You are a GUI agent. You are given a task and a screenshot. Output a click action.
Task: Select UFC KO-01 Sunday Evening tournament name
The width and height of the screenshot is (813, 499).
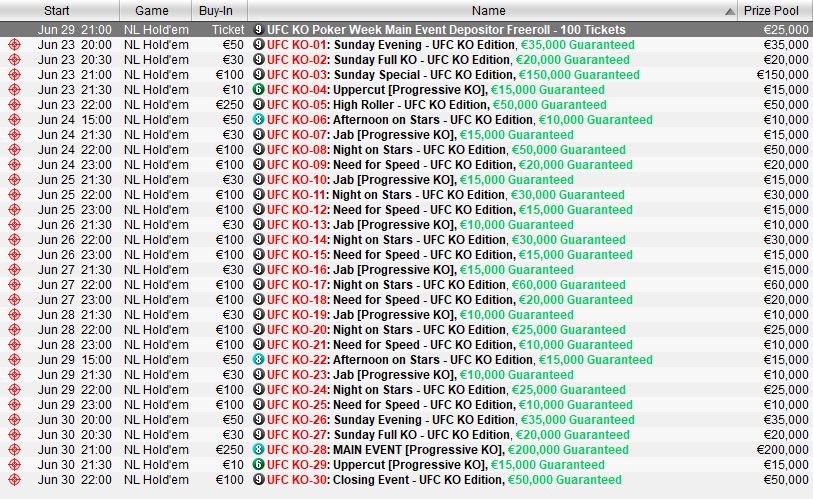[451, 45]
